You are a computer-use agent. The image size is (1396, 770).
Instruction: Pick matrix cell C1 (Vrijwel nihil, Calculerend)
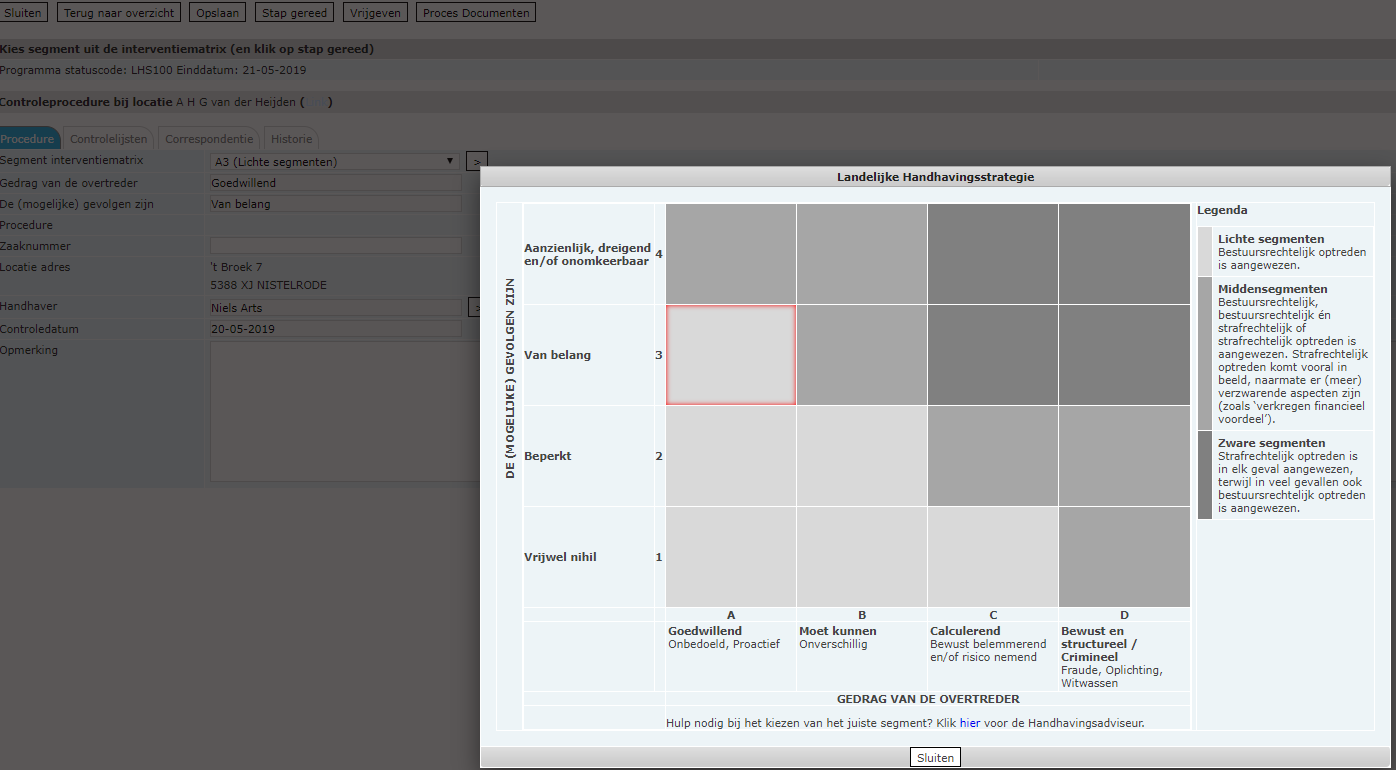[993, 557]
